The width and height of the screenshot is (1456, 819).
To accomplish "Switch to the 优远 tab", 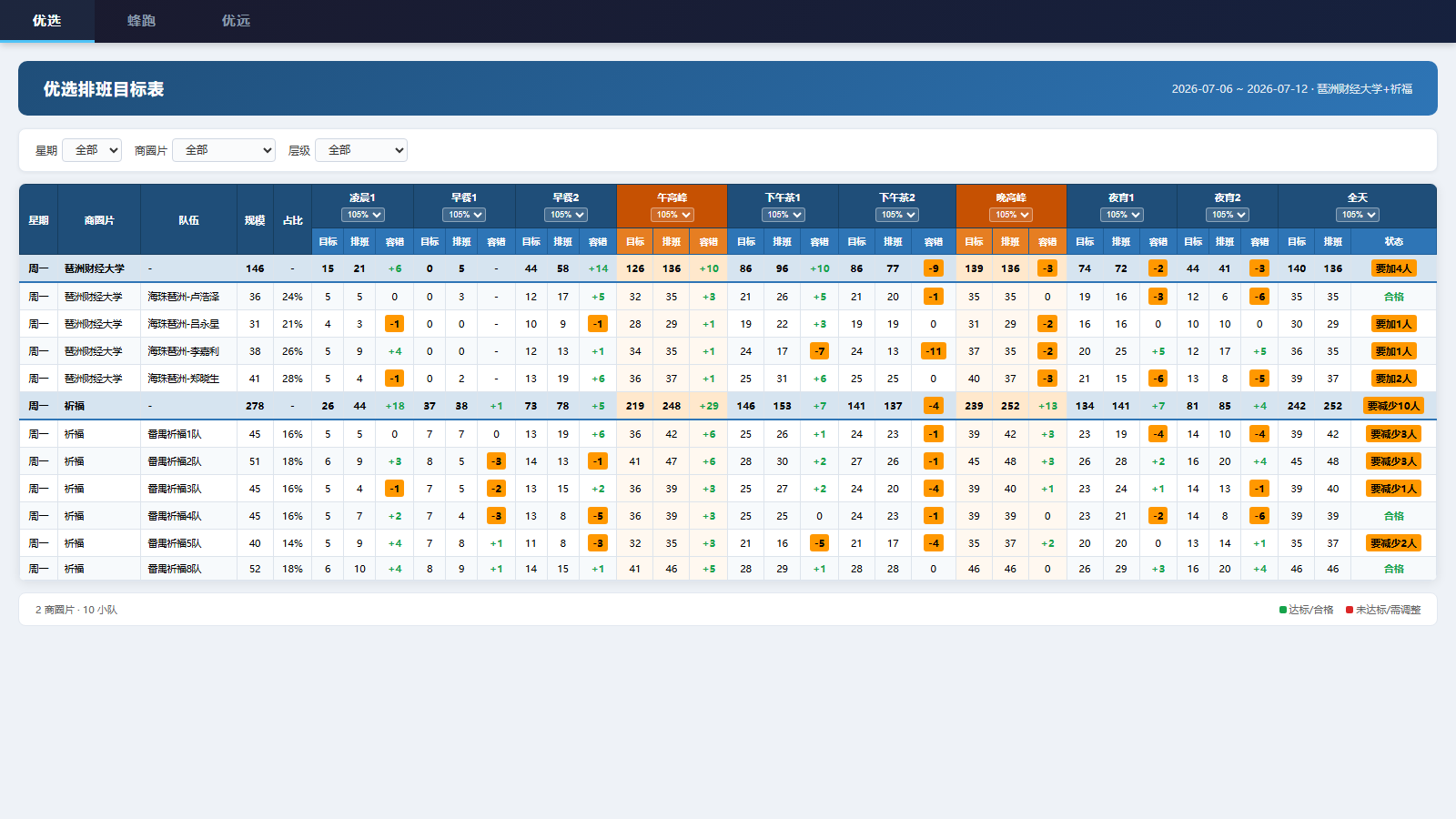I will click(x=237, y=20).
